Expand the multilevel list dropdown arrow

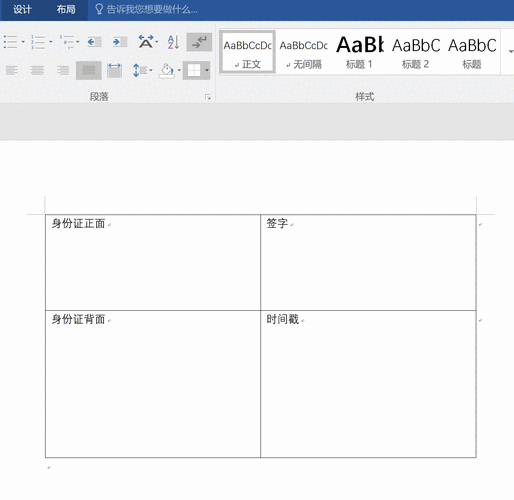78,42
